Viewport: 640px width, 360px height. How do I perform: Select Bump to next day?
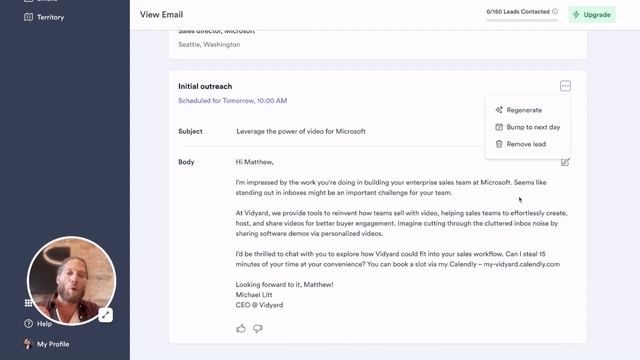point(527,127)
